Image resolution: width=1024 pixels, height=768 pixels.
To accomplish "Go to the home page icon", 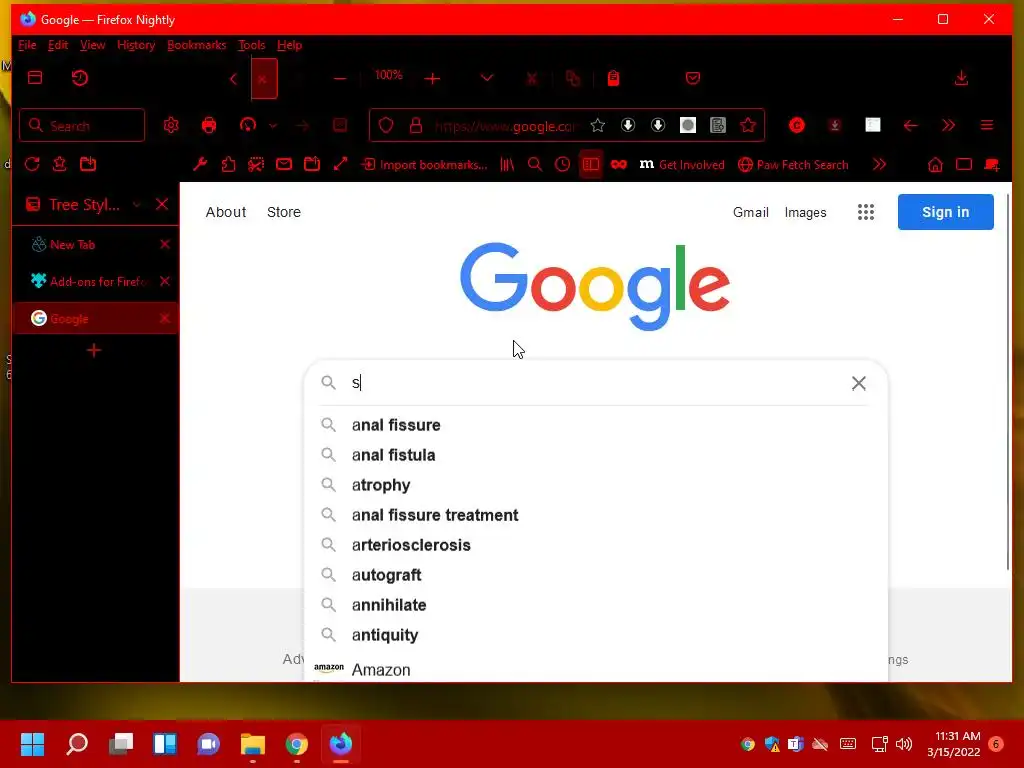I will pos(935,165).
